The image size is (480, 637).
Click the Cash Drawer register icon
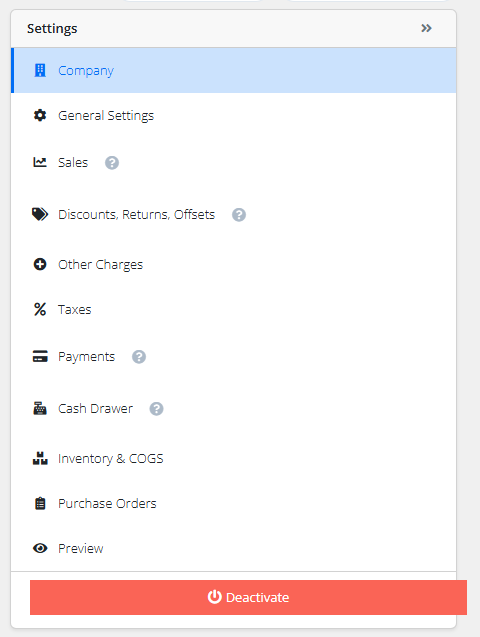[x=40, y=408]
